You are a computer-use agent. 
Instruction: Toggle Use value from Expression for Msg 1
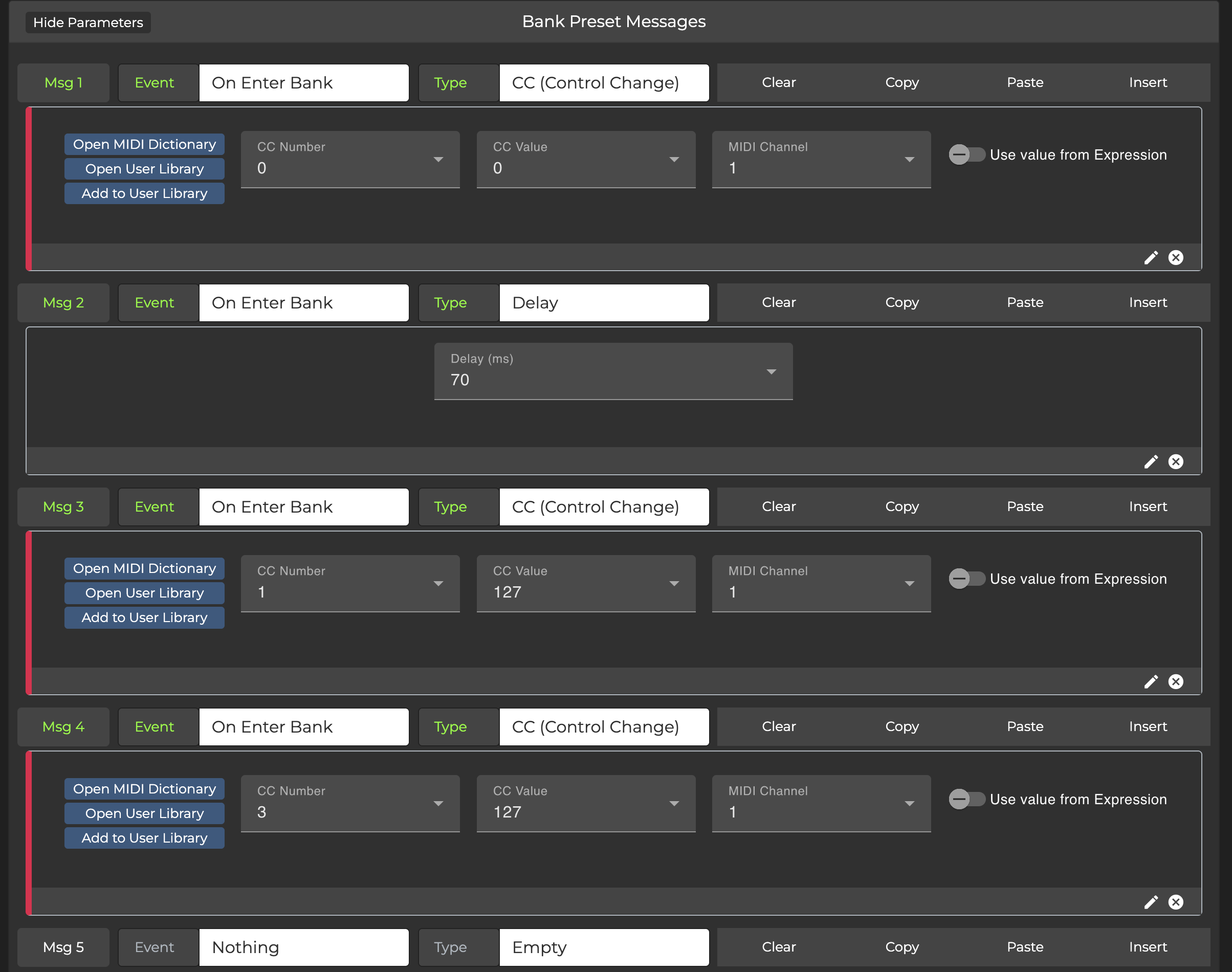tap(966, 155)
